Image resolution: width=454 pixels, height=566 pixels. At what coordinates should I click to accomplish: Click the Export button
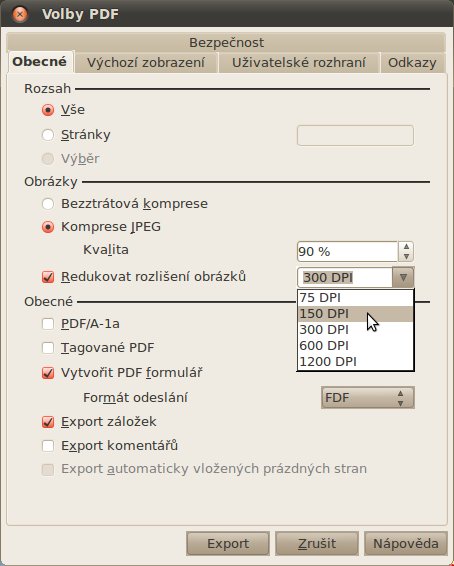coord(228,543)
